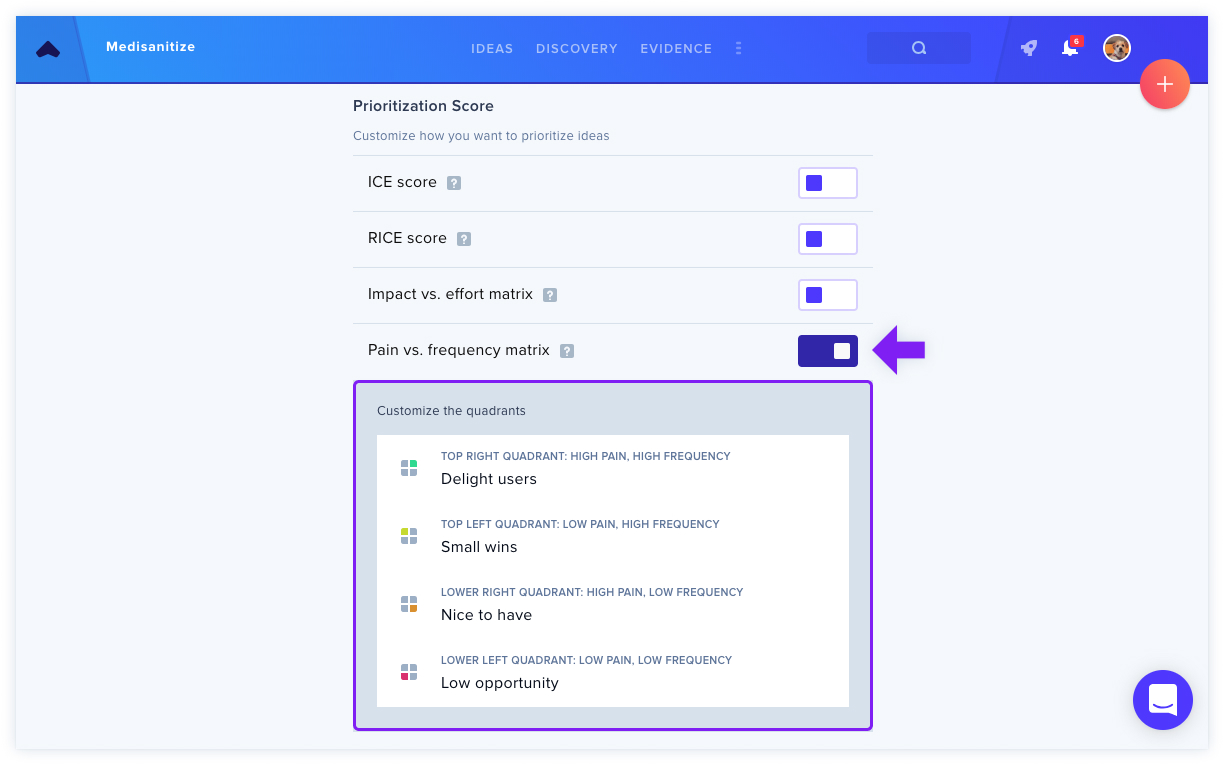1224x765 pixels.
Task: Click the Pain vs. frequency matrix label
Action: coord(459,350)
